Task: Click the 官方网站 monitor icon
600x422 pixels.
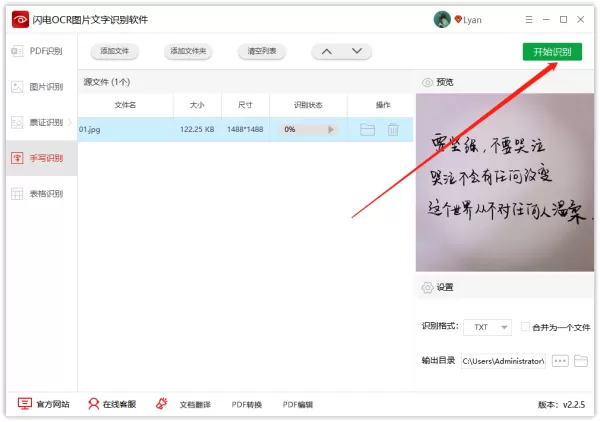Action: pos(24,404)
